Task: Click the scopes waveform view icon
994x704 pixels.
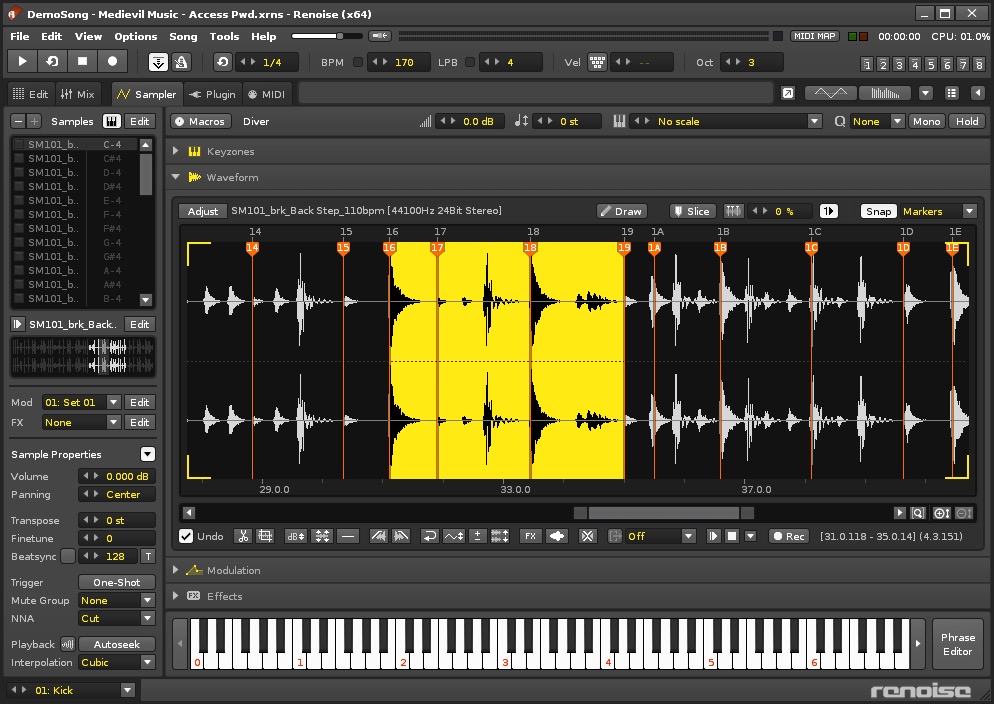Action: (830, 94)
